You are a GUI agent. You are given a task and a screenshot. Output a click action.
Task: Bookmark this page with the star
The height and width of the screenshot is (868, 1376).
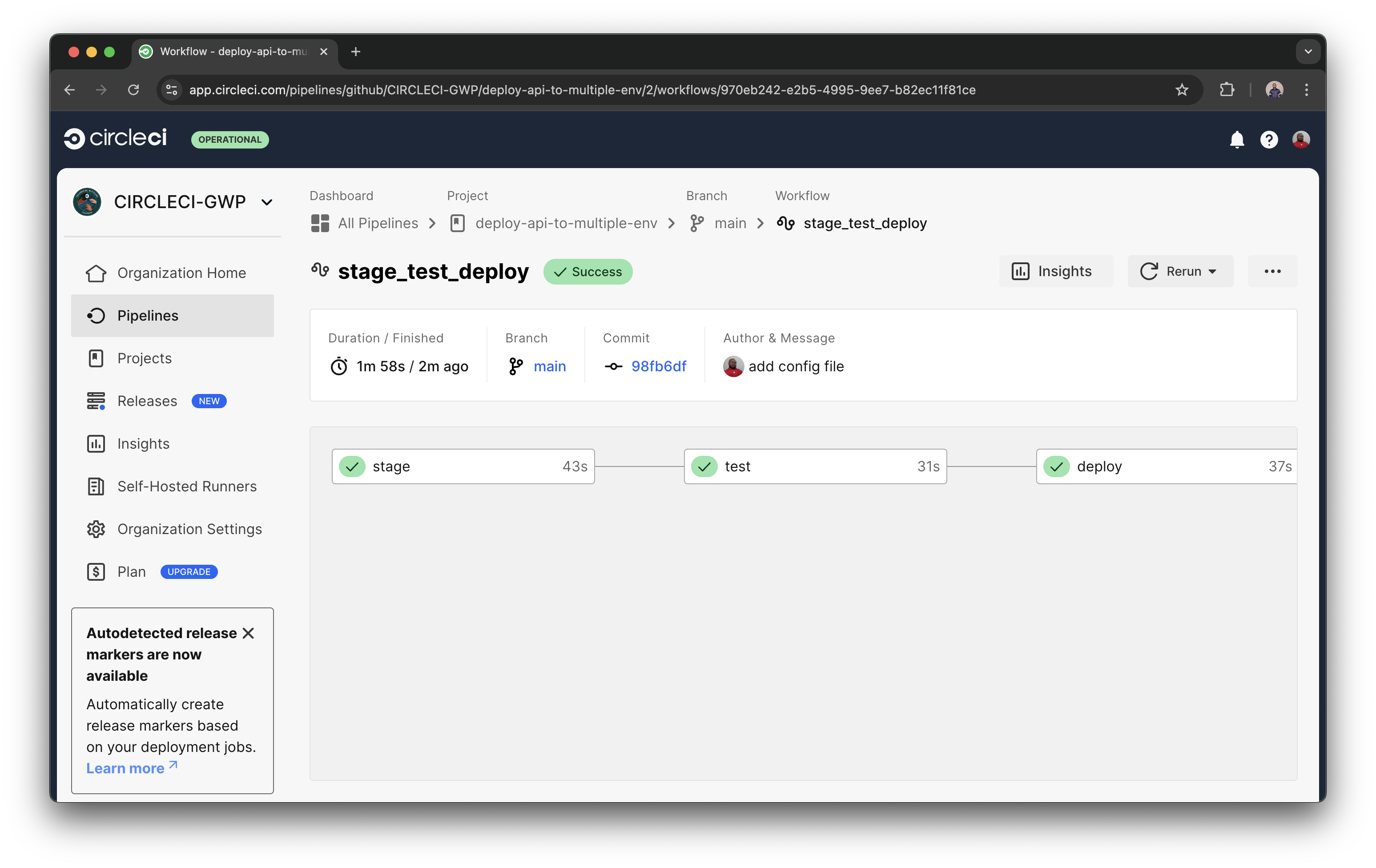[x=1182, y=90]
